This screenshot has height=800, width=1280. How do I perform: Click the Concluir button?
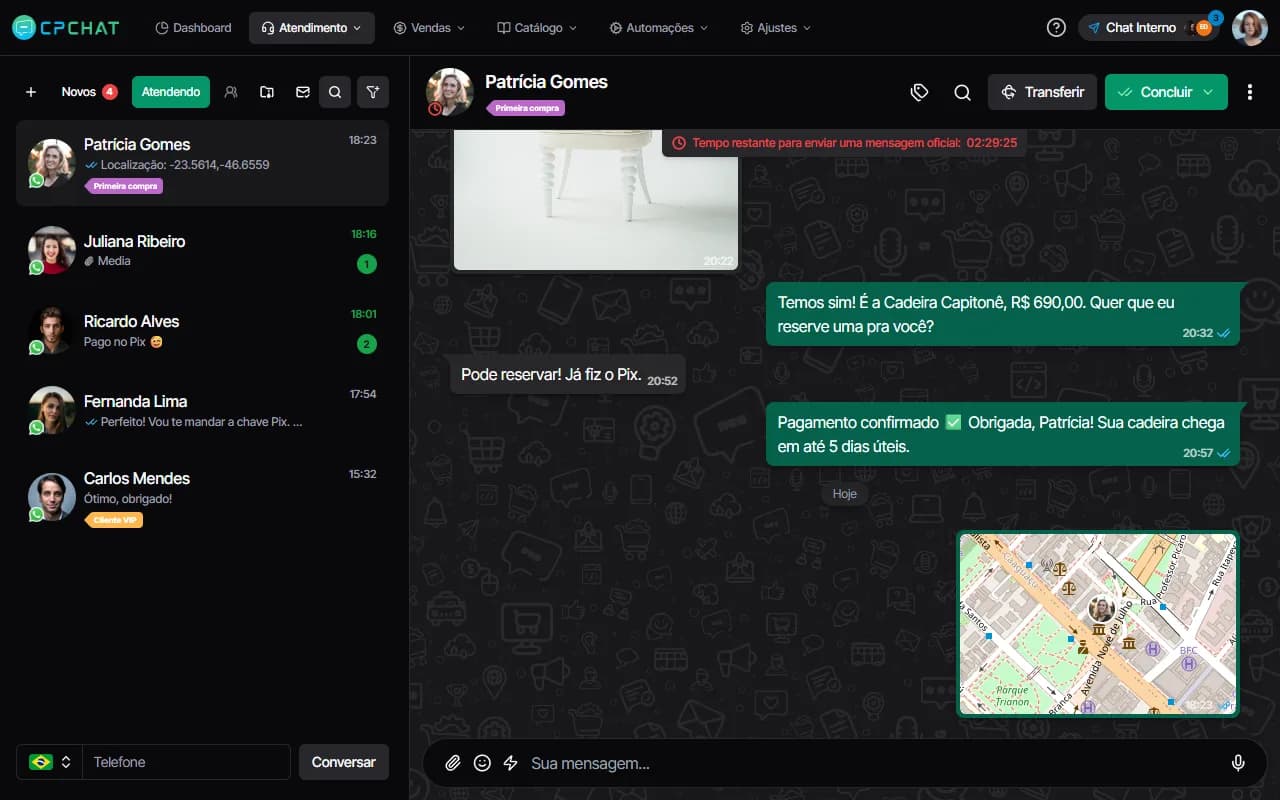[x=1166, y=92]
